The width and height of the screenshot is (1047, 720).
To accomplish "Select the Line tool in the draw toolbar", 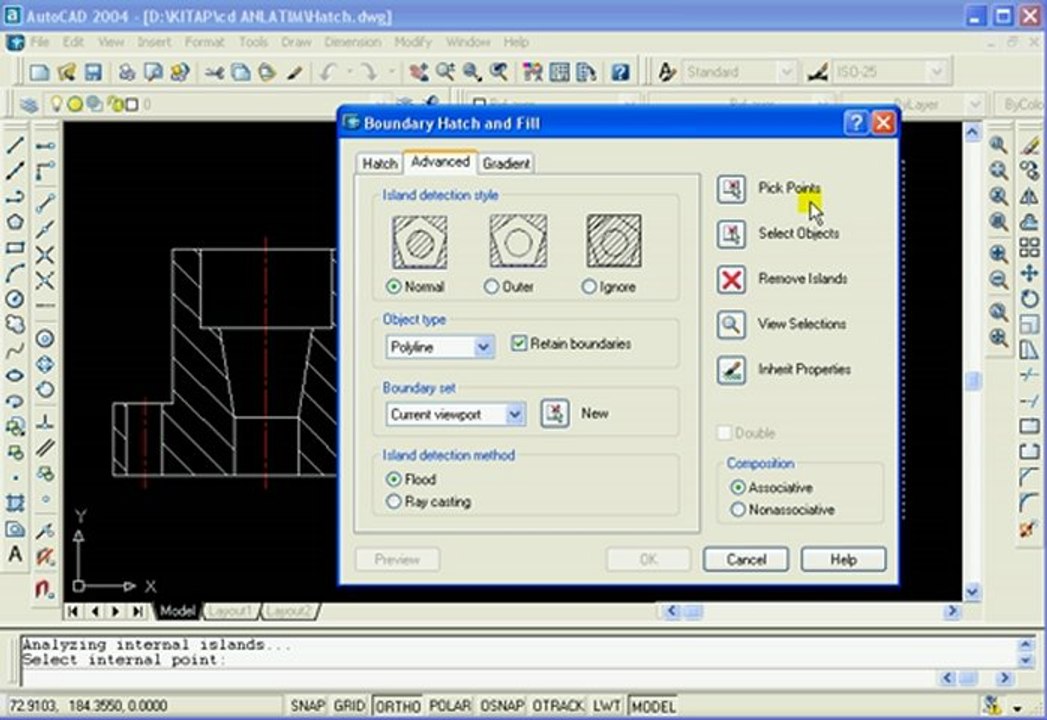I will click(x=15, y=145).
